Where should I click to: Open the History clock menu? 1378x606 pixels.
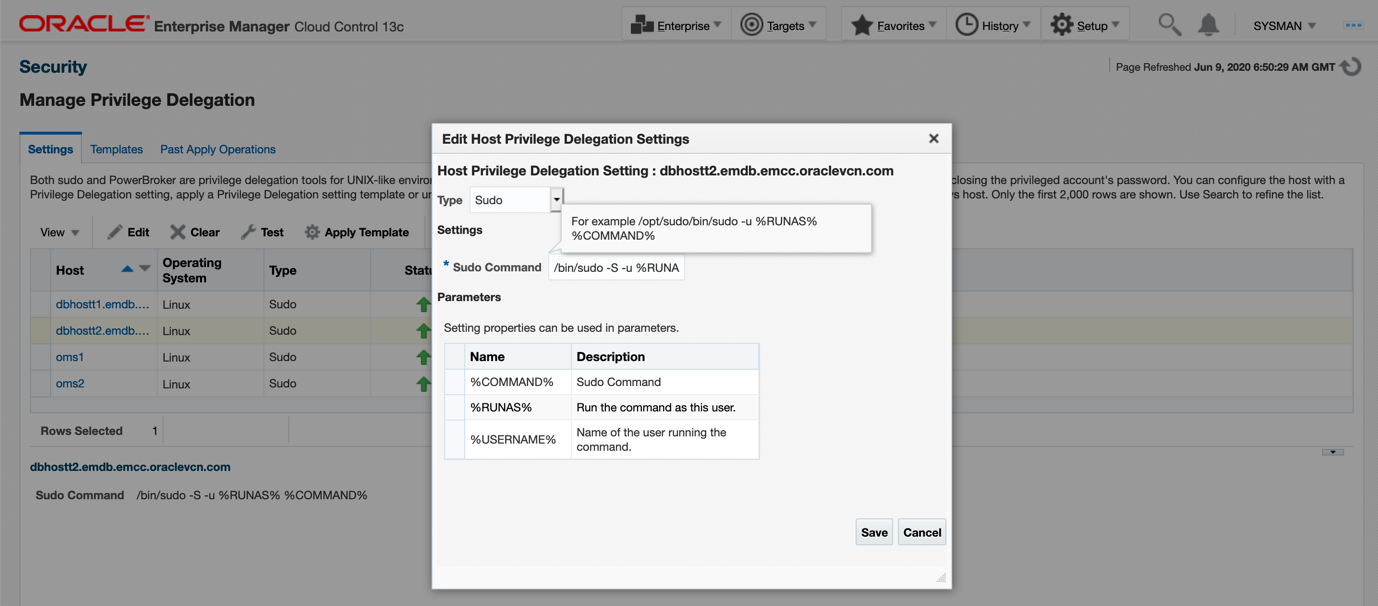pyautogui.click(x=993, y=25)
